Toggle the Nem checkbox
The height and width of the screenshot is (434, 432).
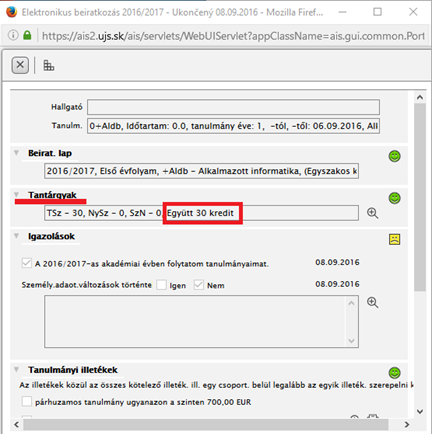coord(199,285)
